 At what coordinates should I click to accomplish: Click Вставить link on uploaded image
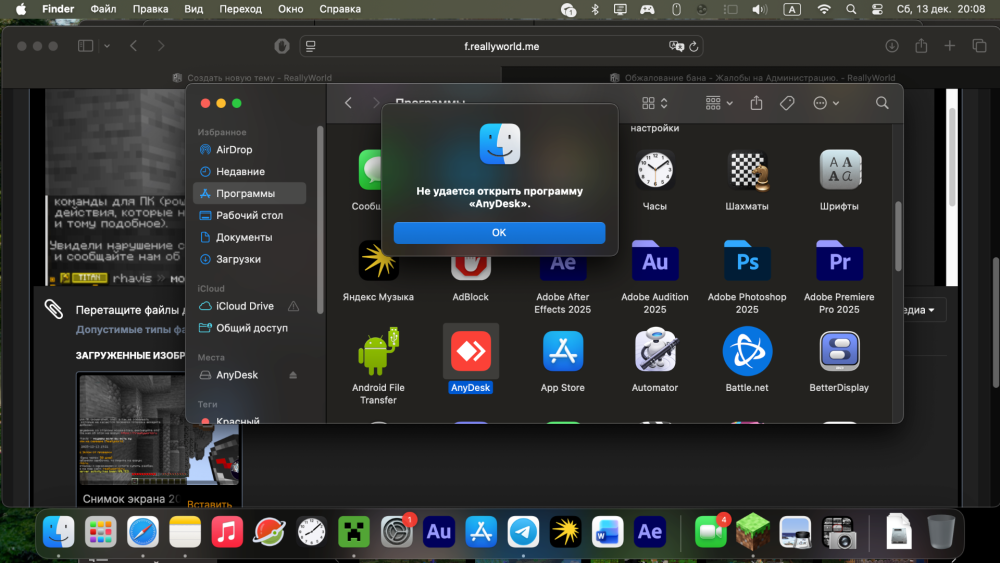pos(210,504)
